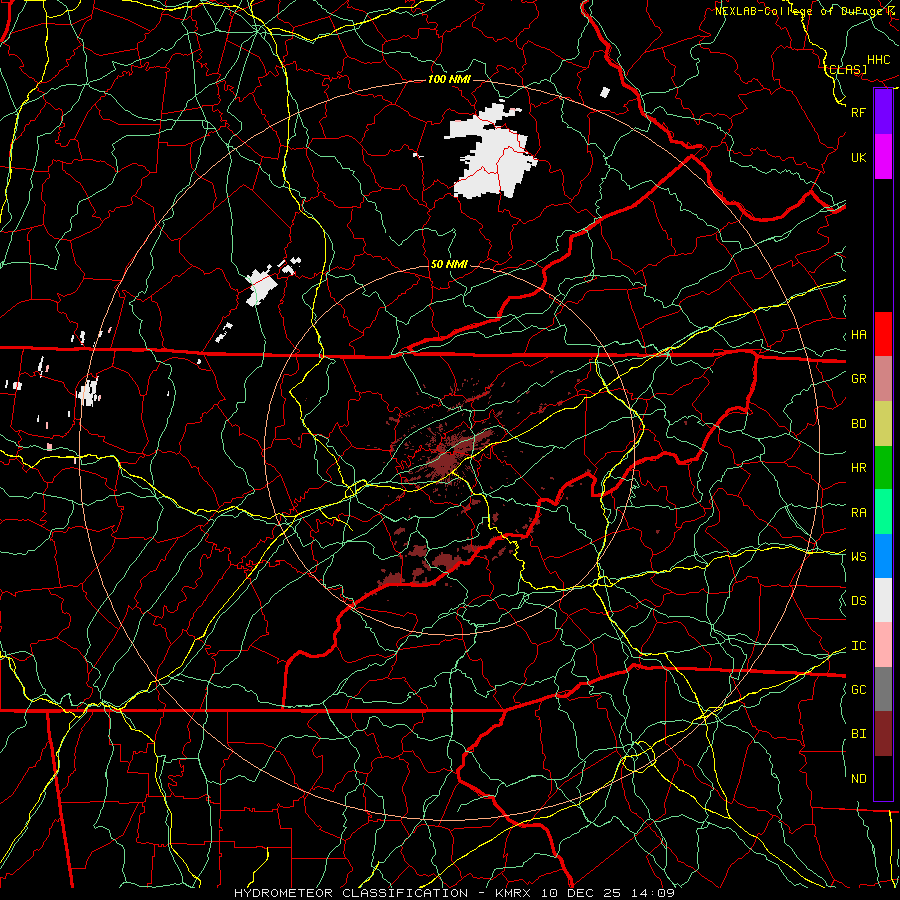The image size is (900, 900).
Task: Select the HR legend label
Action: click(x=858, y=468)
